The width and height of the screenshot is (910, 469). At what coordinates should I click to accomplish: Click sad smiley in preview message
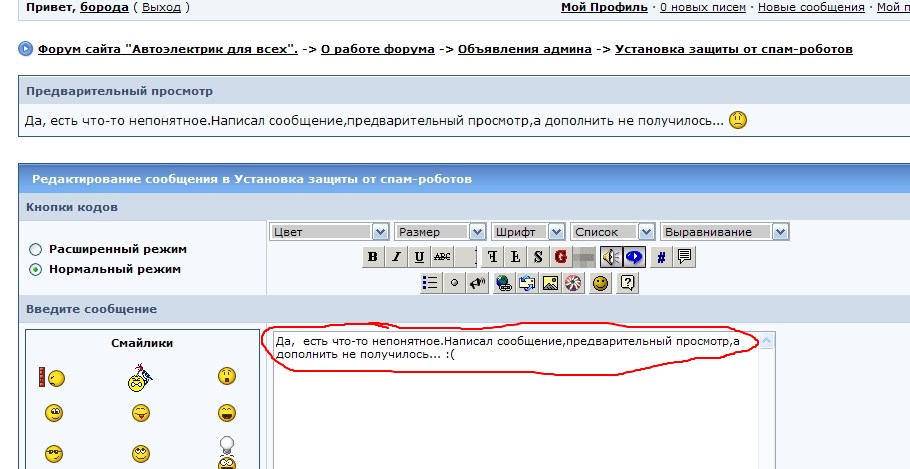click(738, 120)
